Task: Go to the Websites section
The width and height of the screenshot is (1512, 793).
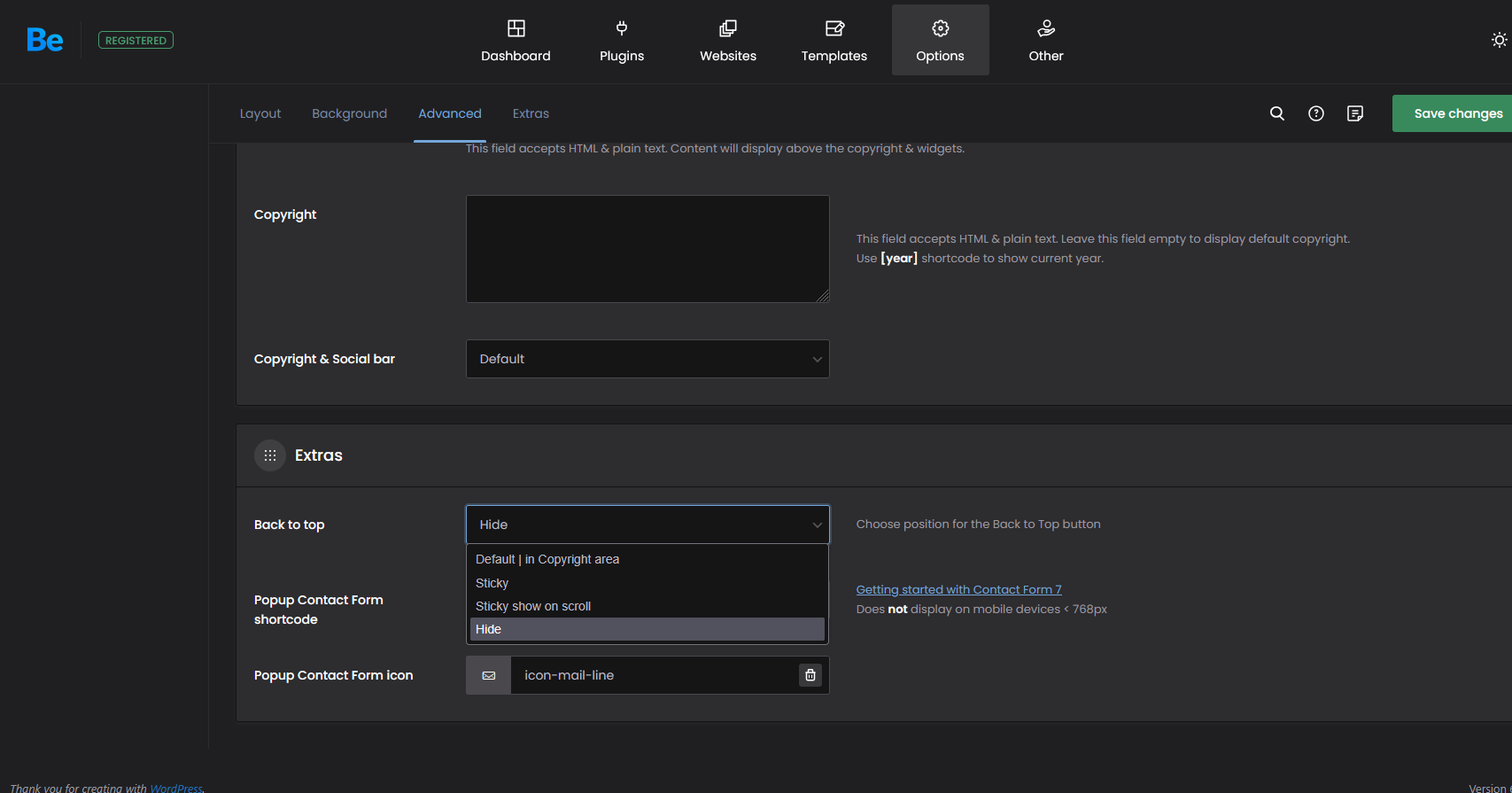Action: click(728, 41)
